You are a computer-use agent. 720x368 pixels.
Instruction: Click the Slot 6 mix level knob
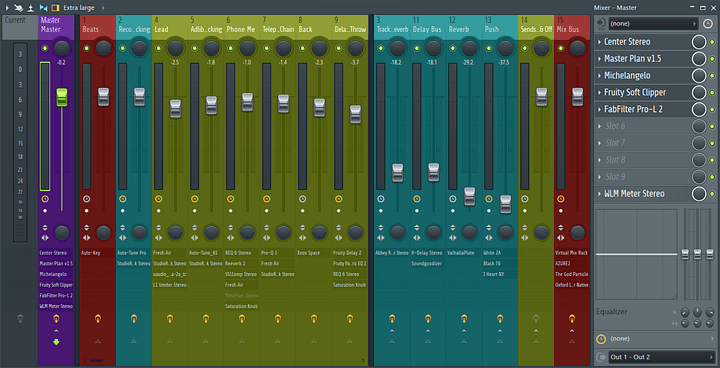(698, 126)
